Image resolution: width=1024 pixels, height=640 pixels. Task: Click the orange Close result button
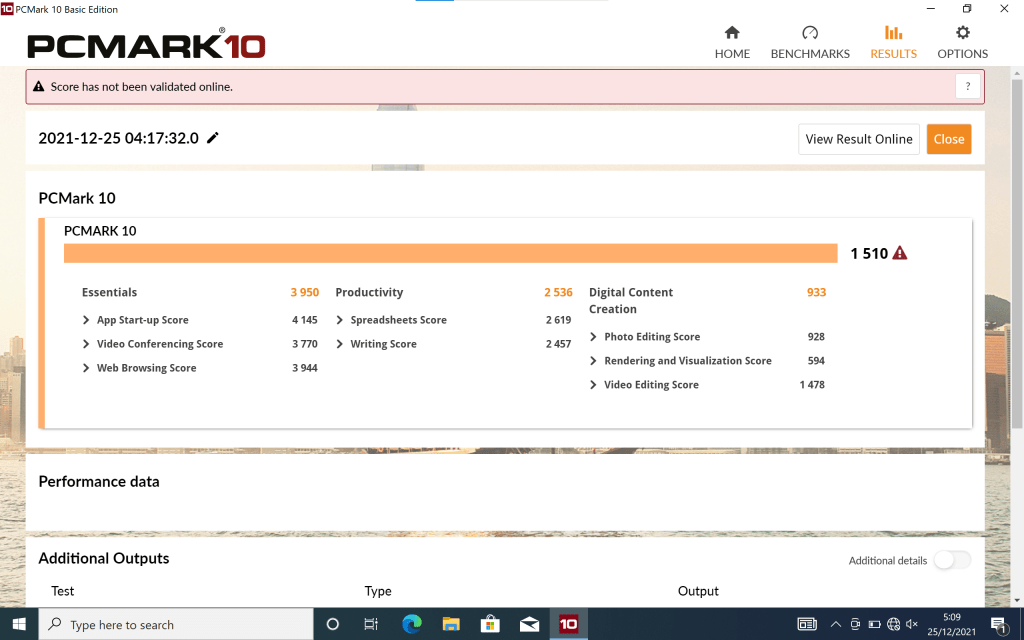pos(949,139)
